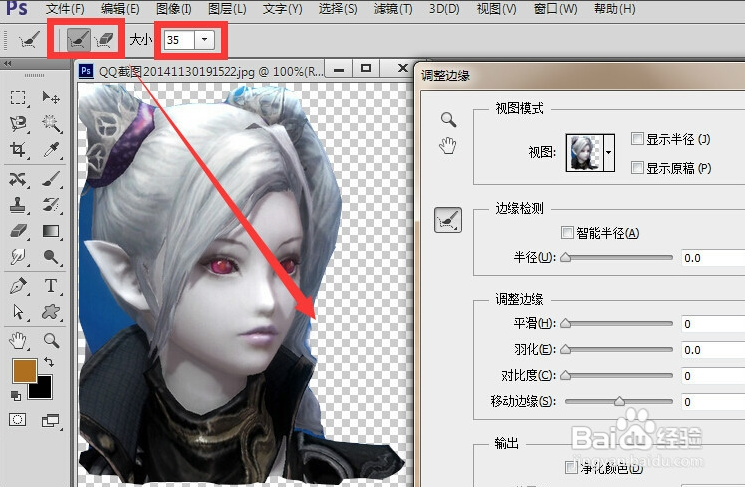
Task: Open the brush size dropdown
Action: 204,40
